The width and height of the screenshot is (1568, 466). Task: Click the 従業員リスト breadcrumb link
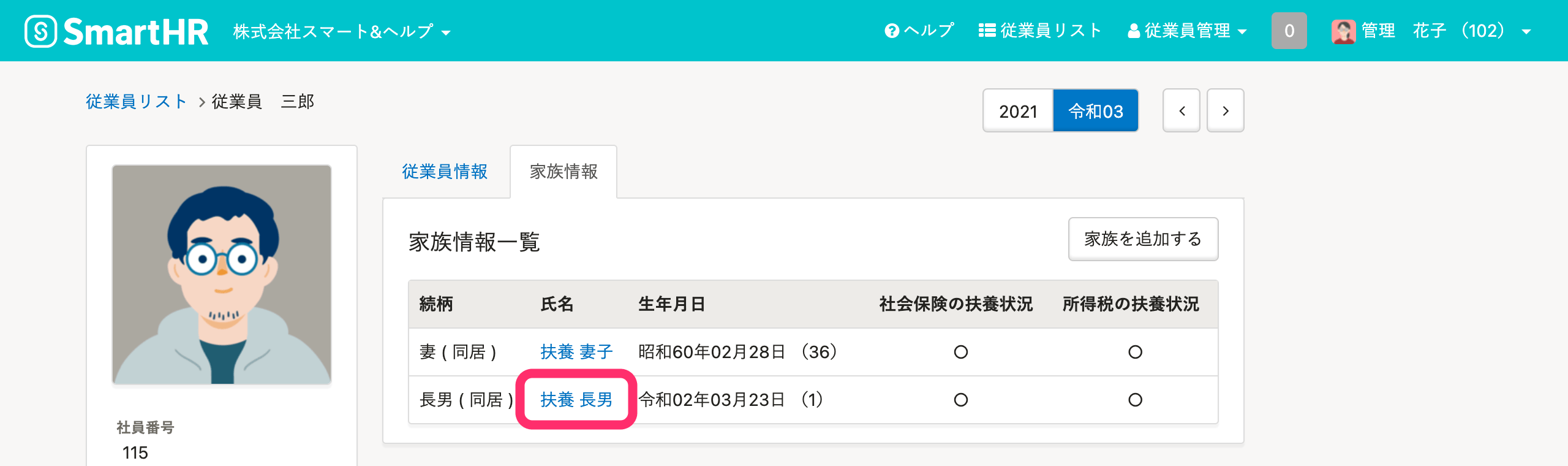coord(136,102)
